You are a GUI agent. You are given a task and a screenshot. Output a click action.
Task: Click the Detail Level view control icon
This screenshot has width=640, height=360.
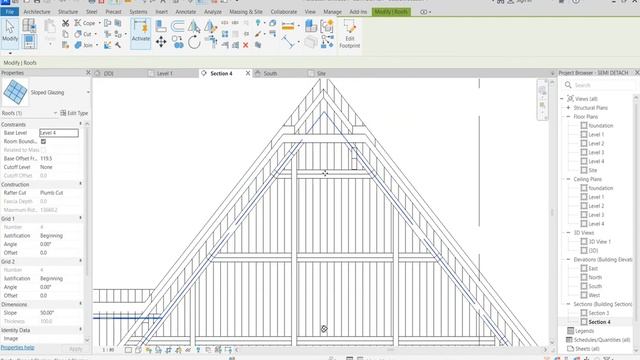tap(128, 350)
